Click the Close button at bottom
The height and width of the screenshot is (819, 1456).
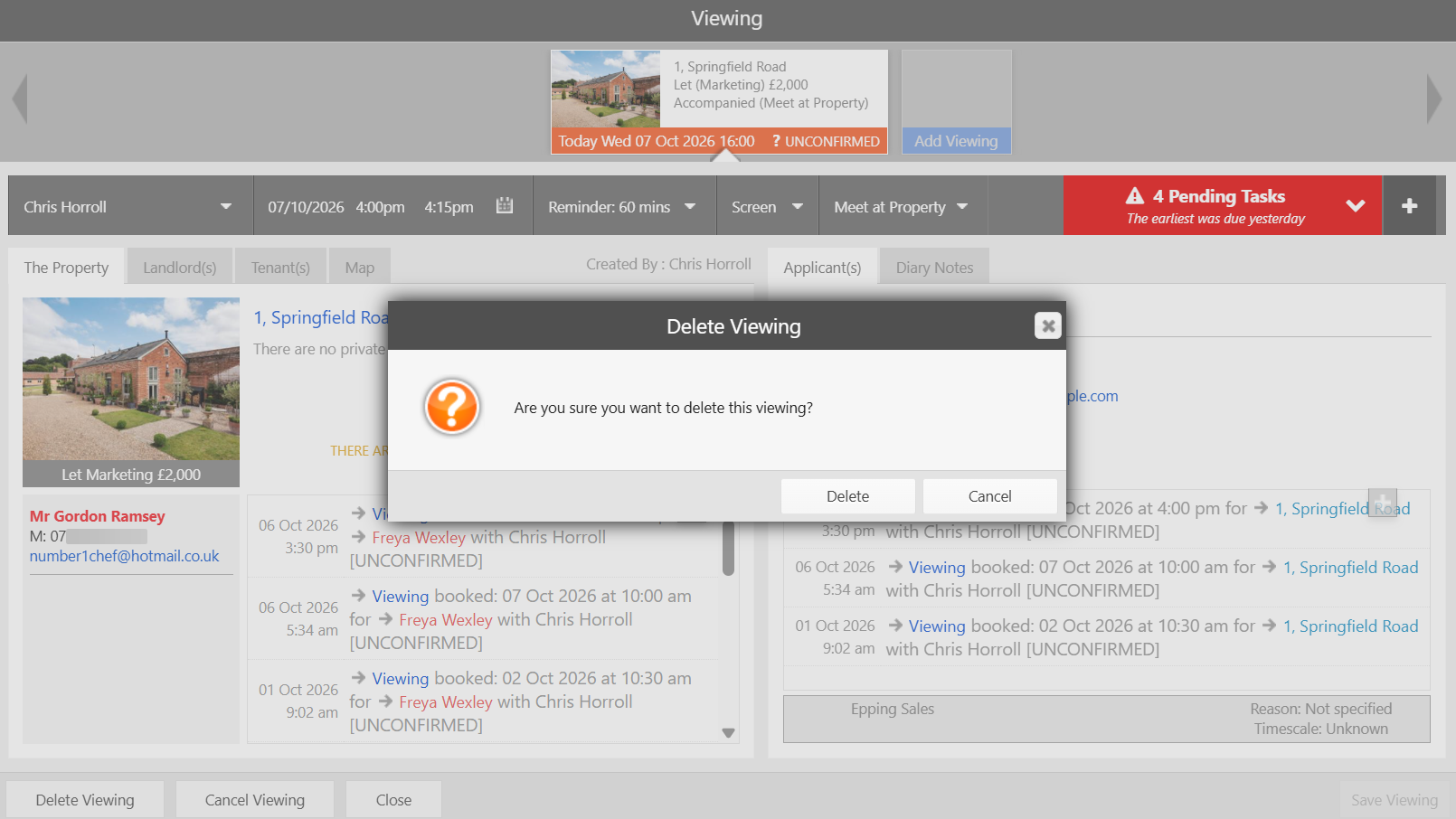[x=393, y=800]
